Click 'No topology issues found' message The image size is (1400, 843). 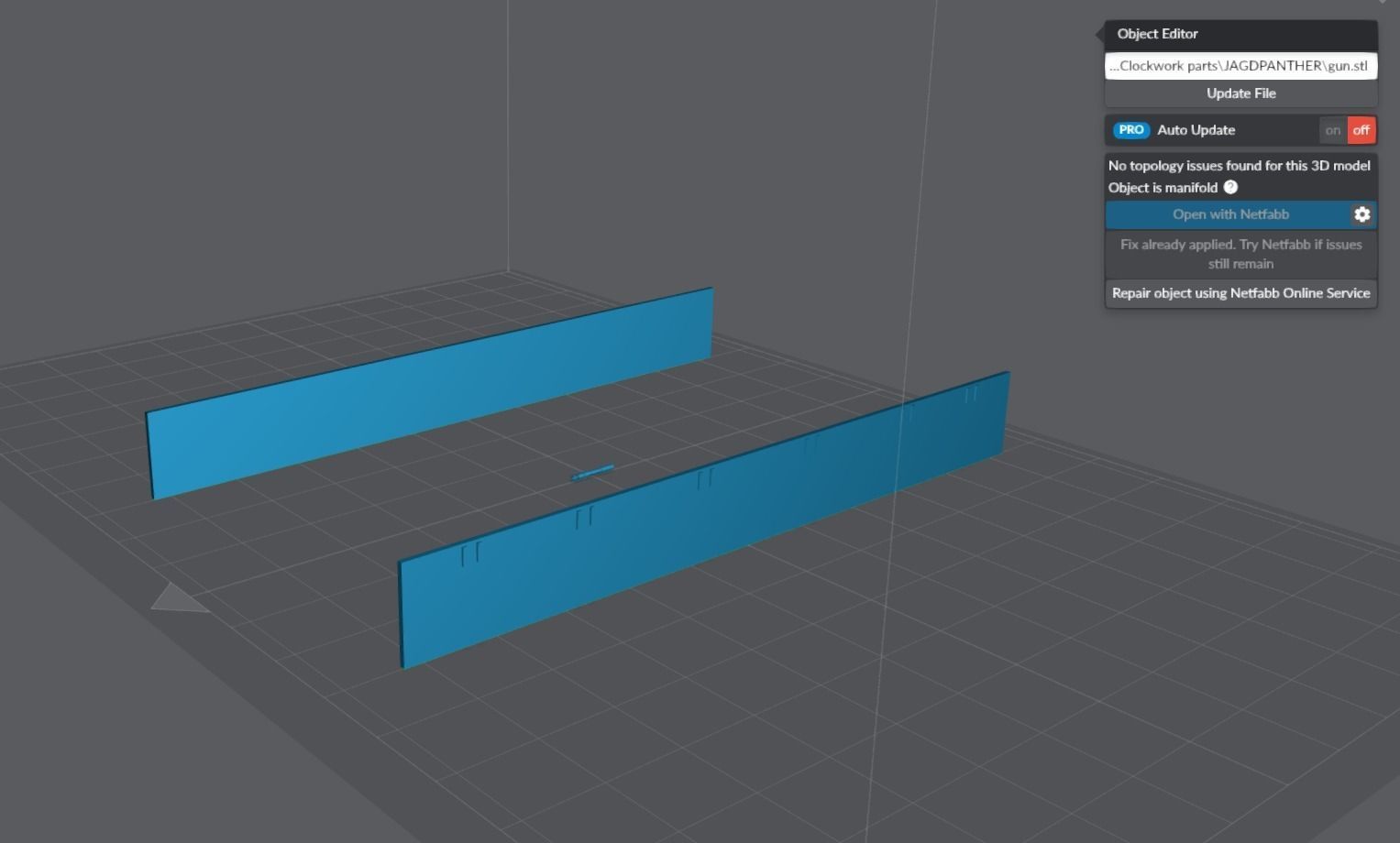(1239, 166)
